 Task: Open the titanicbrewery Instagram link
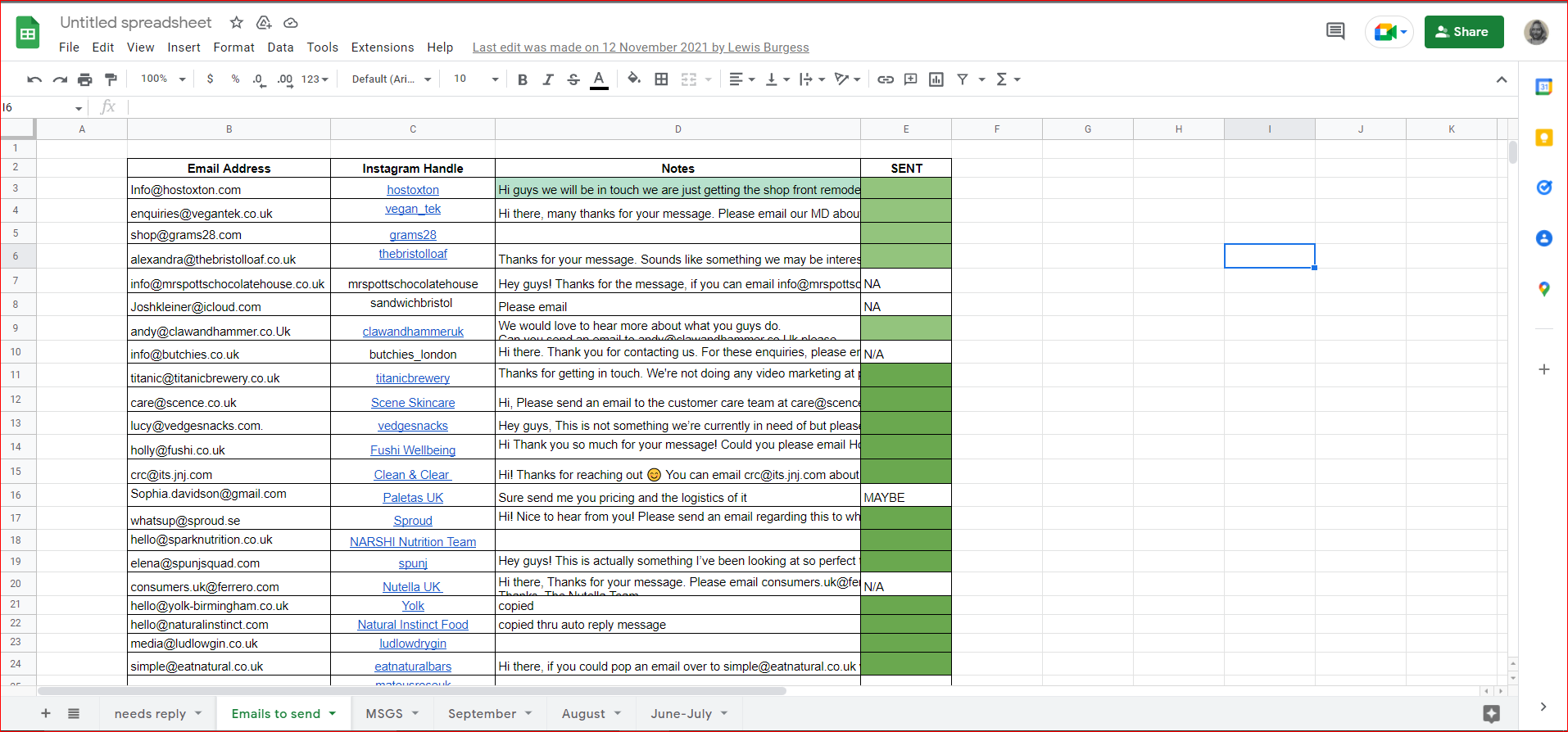pos(413,378)
